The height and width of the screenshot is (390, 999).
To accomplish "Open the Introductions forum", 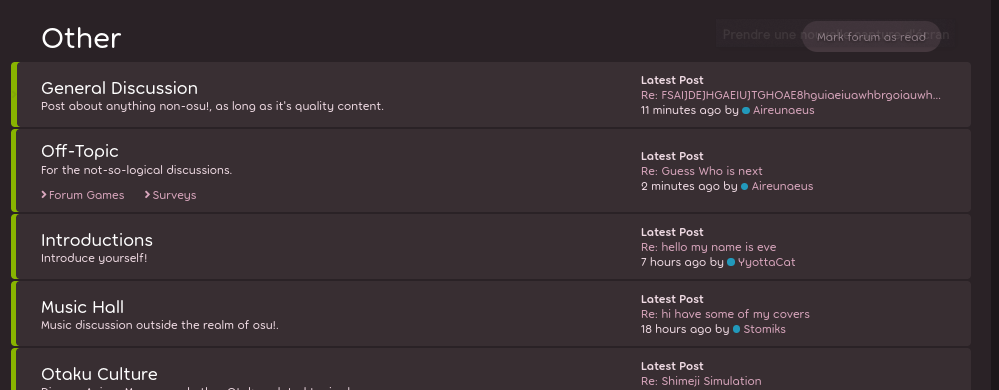I will pos(97,240).
